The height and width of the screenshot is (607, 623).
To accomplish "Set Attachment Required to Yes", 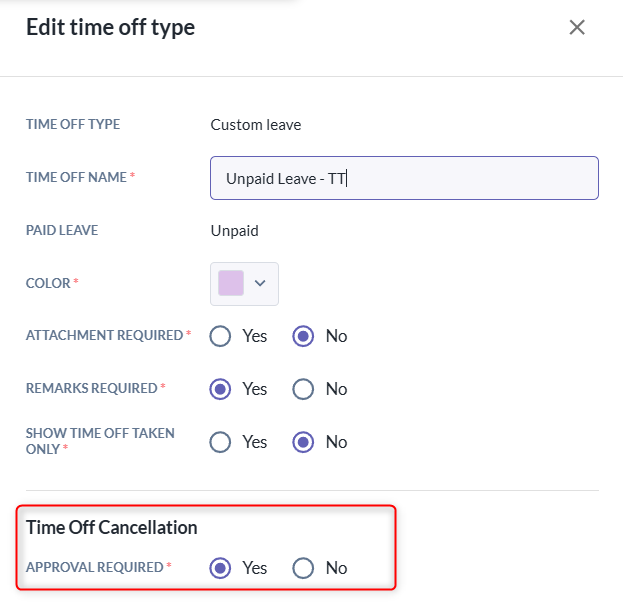I will (220, 336).
